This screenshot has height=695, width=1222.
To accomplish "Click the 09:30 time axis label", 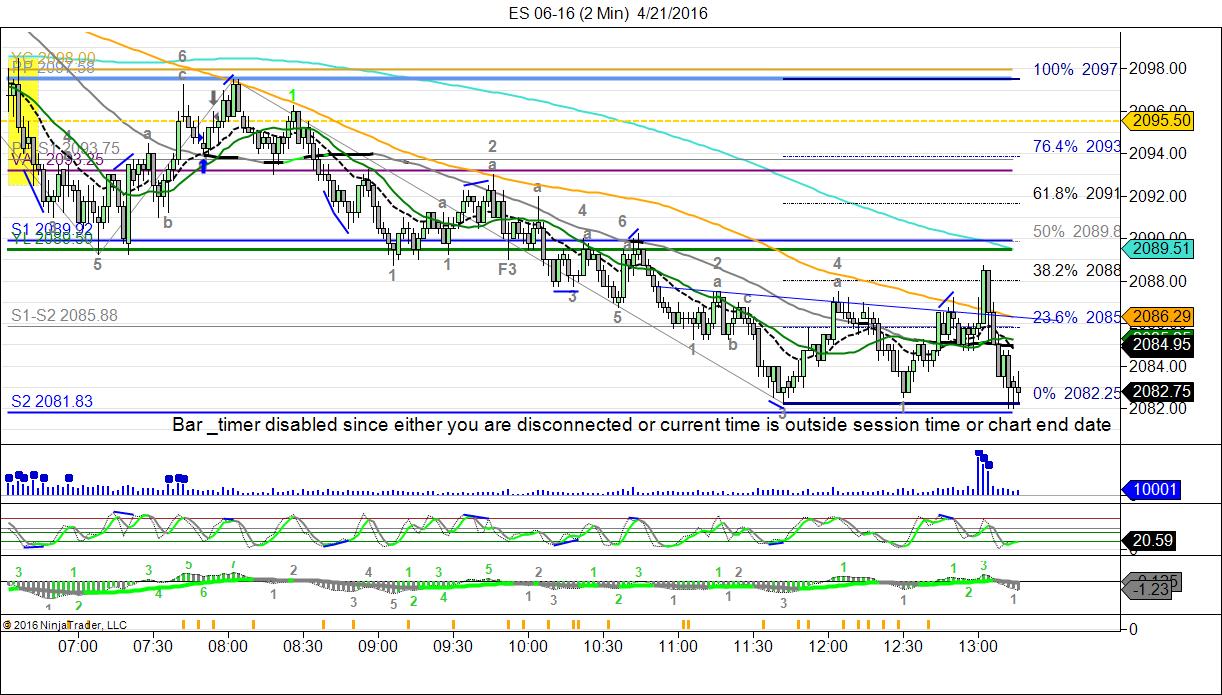I will 453,646.
